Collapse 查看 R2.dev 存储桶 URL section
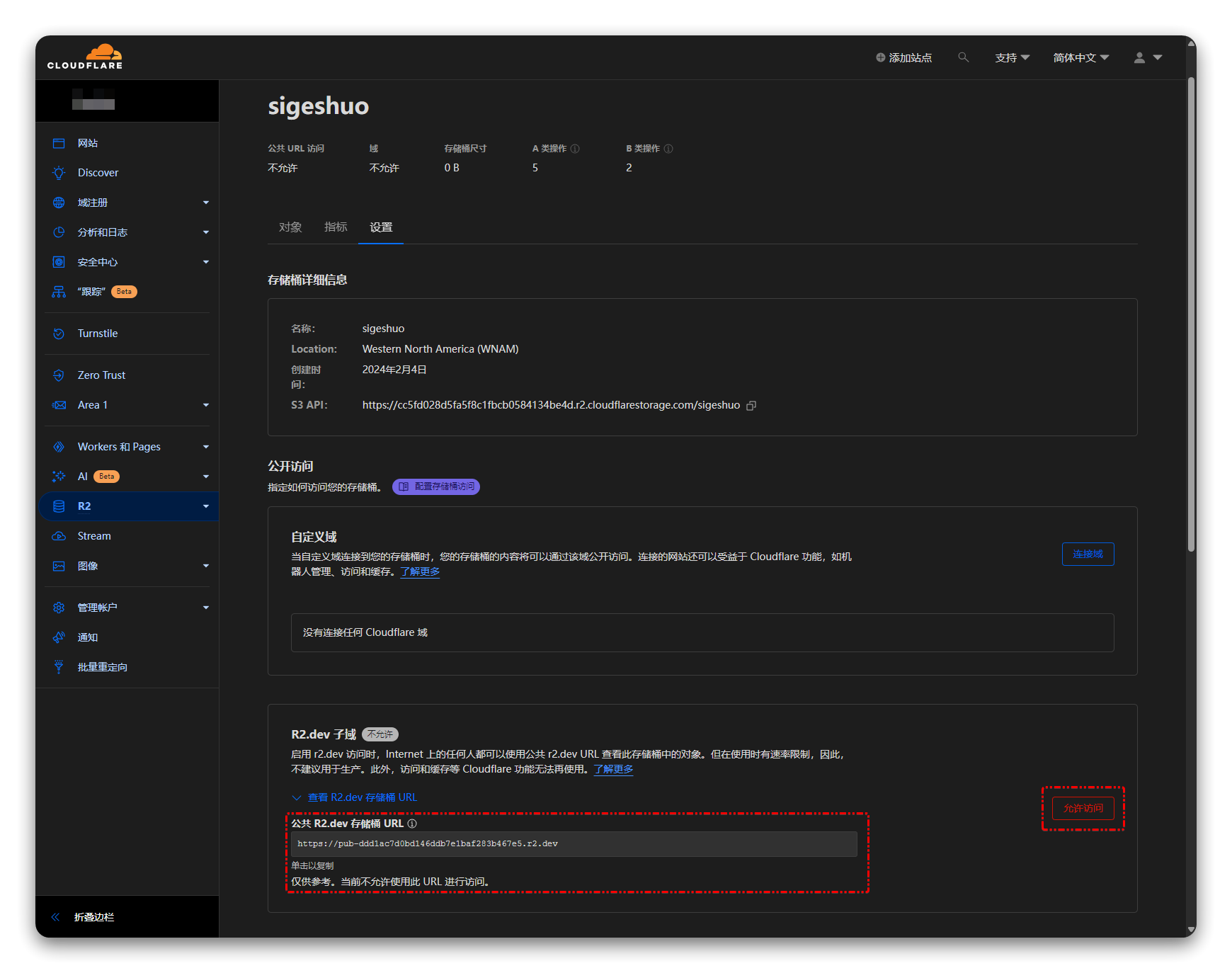This screenshot has height=973, width=1232. coord(354,797)
